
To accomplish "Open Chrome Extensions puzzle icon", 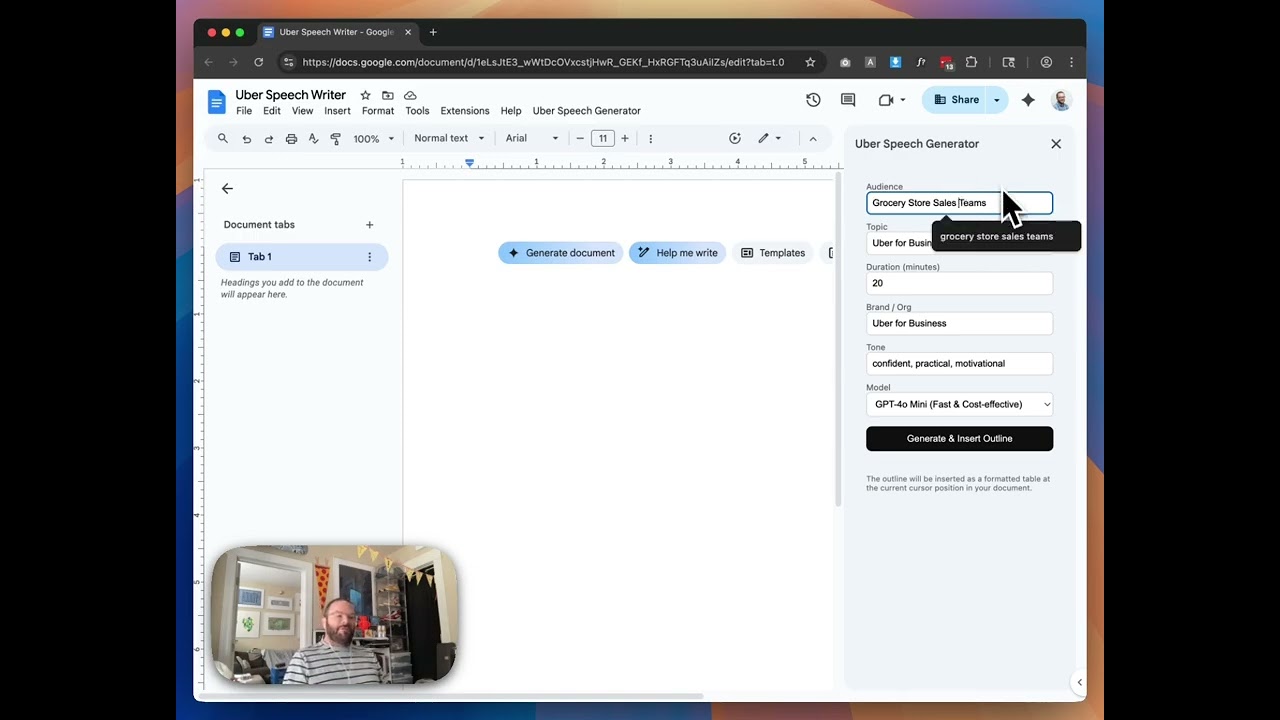I will pyautogui.click(x=971, y=62).
